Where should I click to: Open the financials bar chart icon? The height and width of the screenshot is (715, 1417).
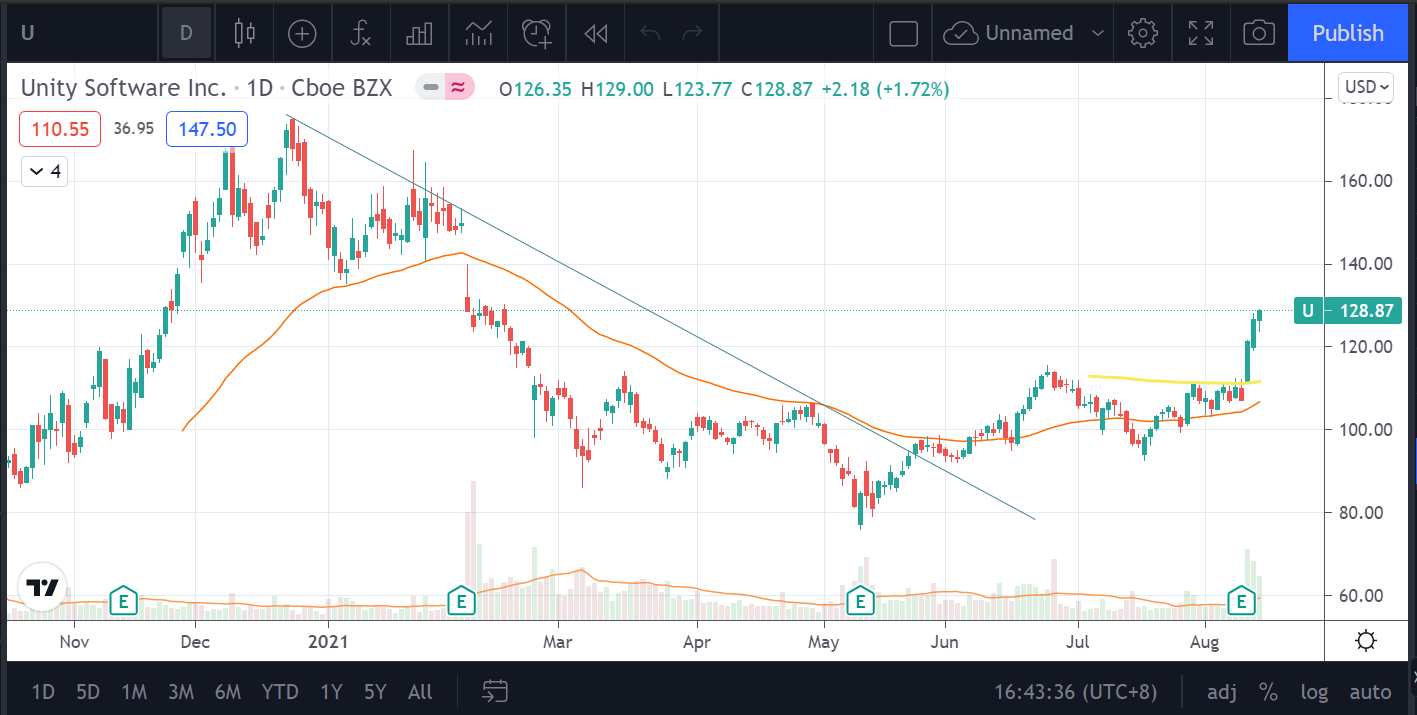coord(418,33)
